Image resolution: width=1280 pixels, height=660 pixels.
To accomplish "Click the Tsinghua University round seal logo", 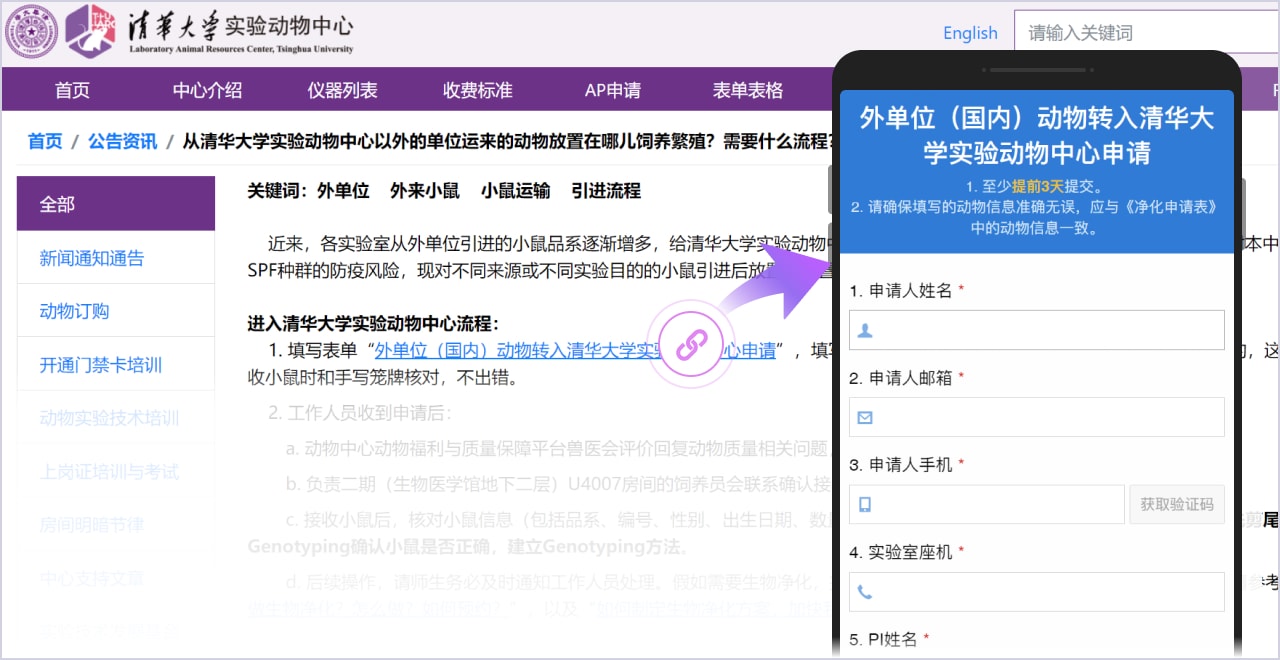I will pos(32,32).
